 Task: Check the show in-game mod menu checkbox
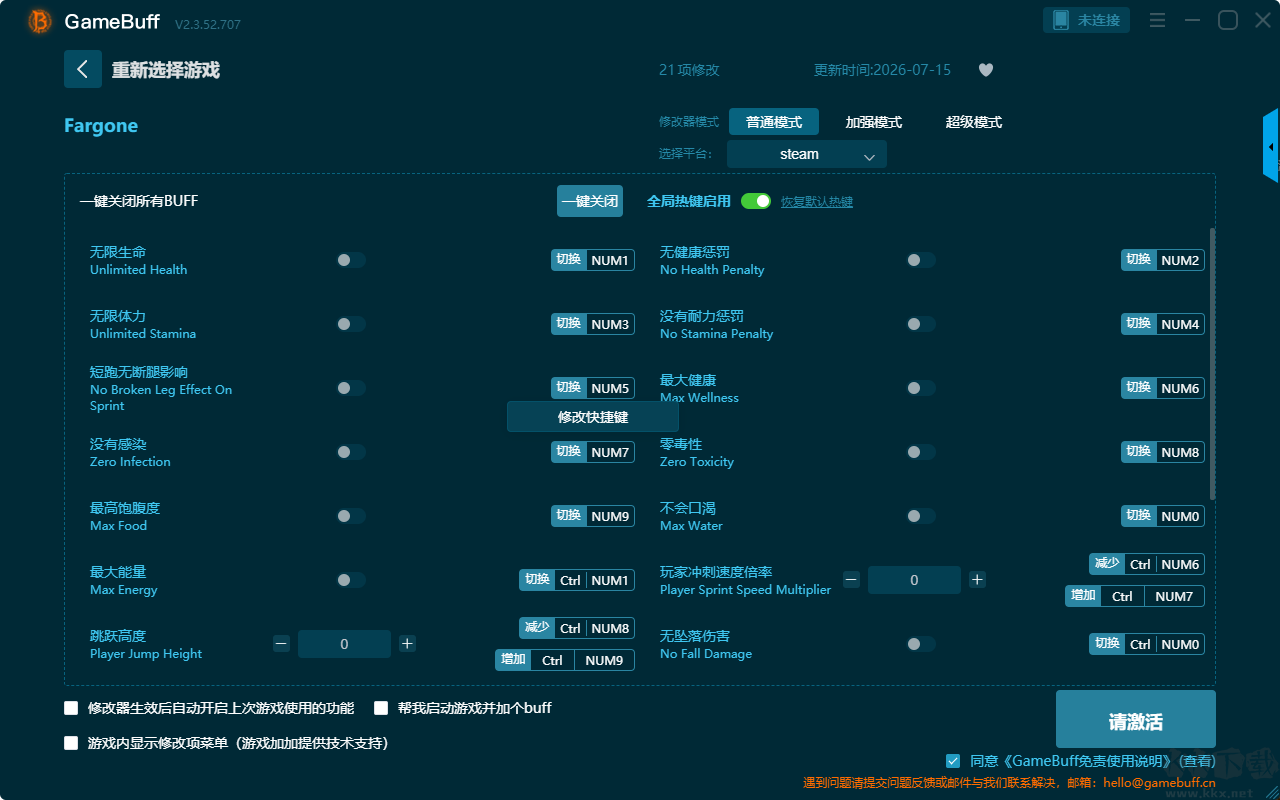click(x=71, y=743)
